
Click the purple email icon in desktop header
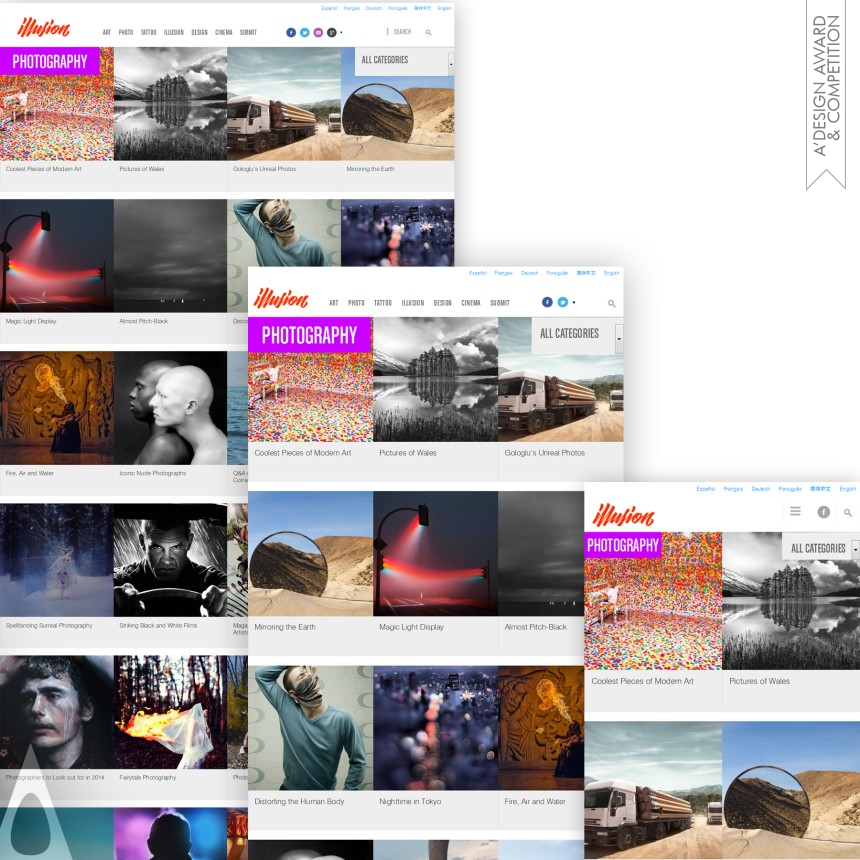tap(318, 32)
